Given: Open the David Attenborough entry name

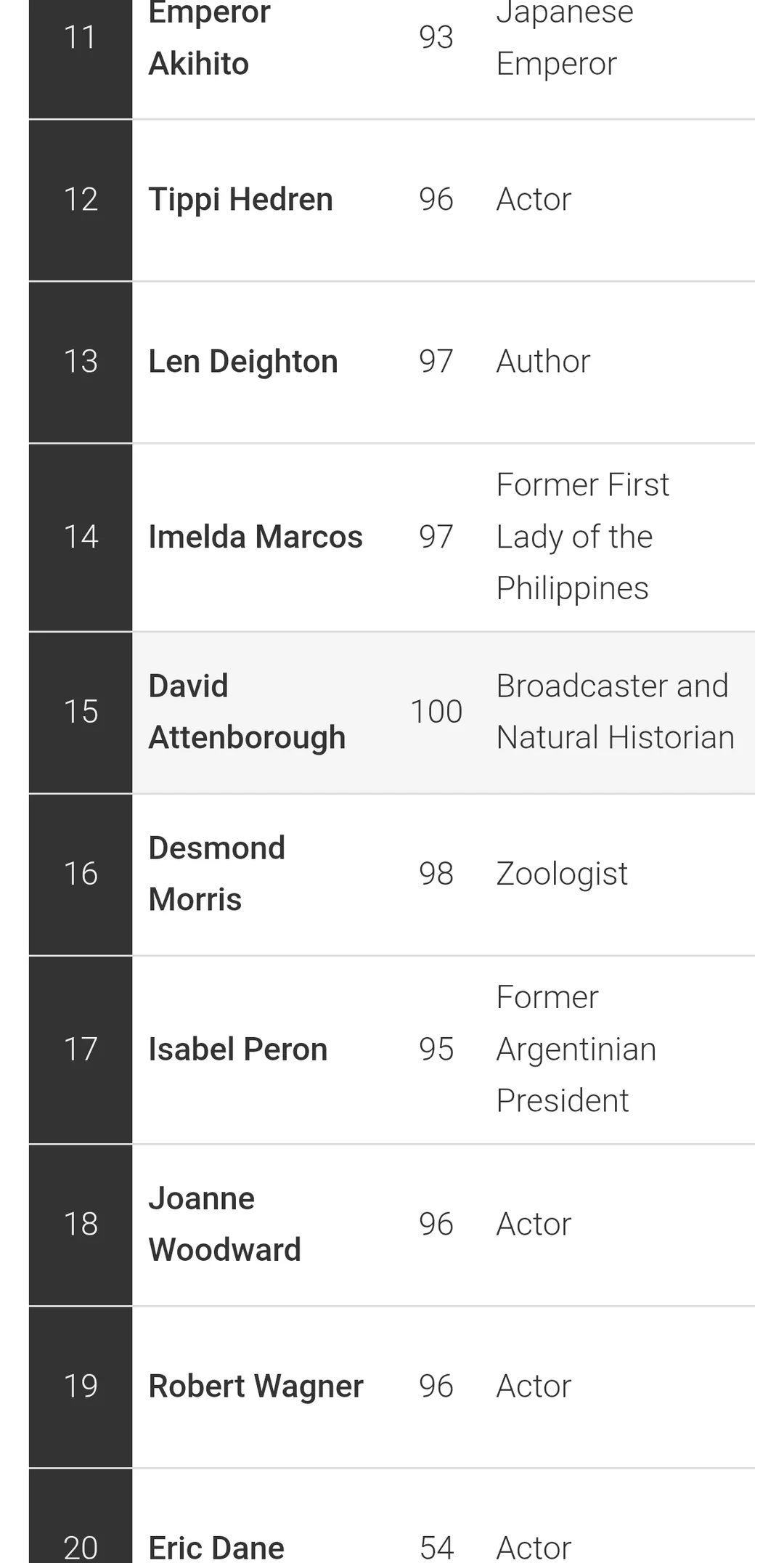Looking at the screenshot, I should point(247,712).
